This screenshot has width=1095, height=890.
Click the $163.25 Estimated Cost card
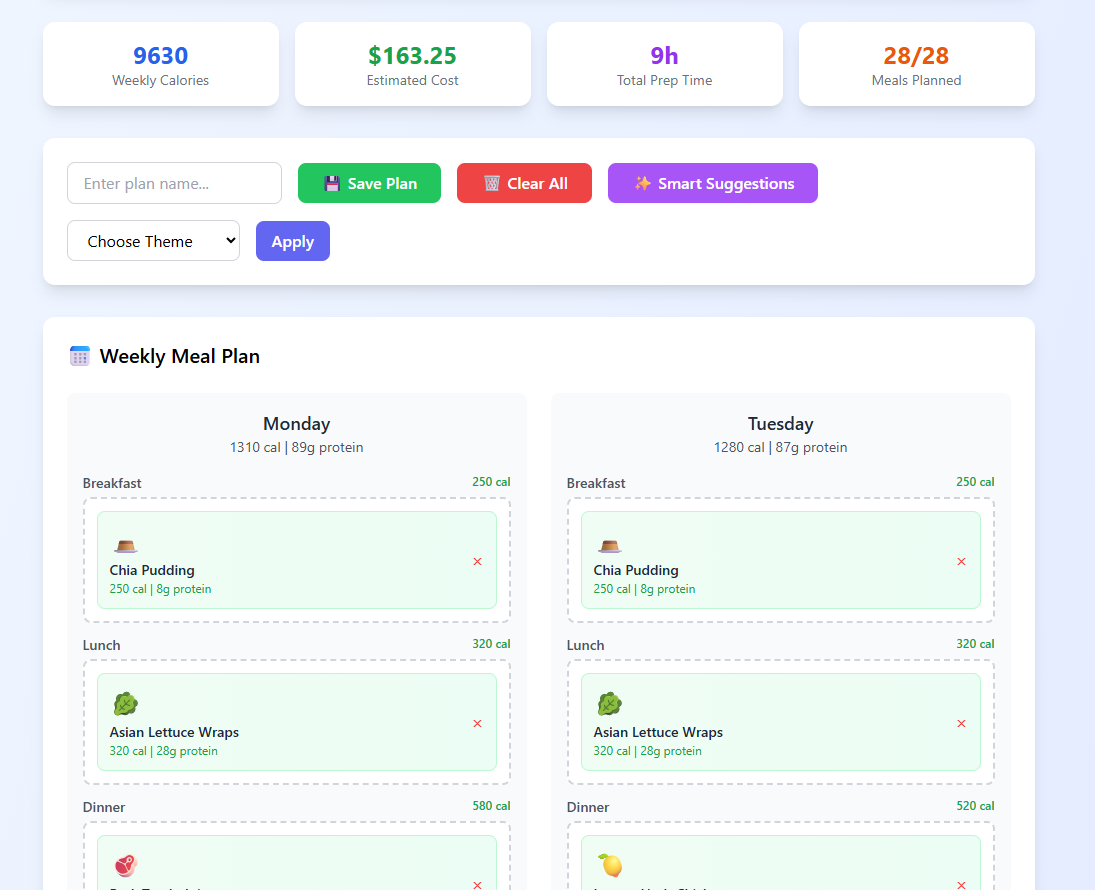(413, 64)
